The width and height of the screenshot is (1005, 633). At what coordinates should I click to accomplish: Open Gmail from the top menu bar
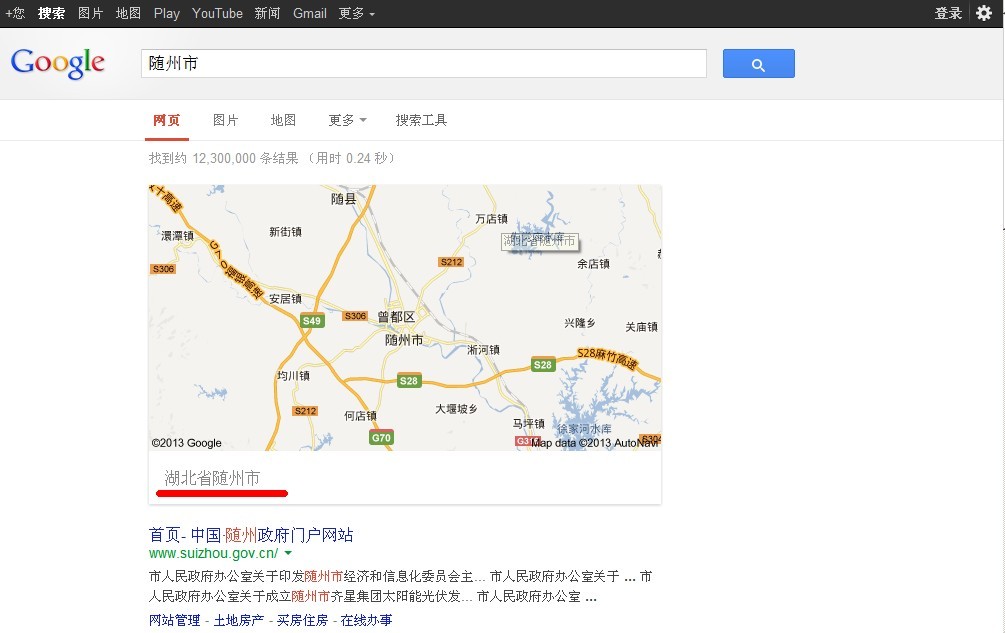[x=309, y=13]
